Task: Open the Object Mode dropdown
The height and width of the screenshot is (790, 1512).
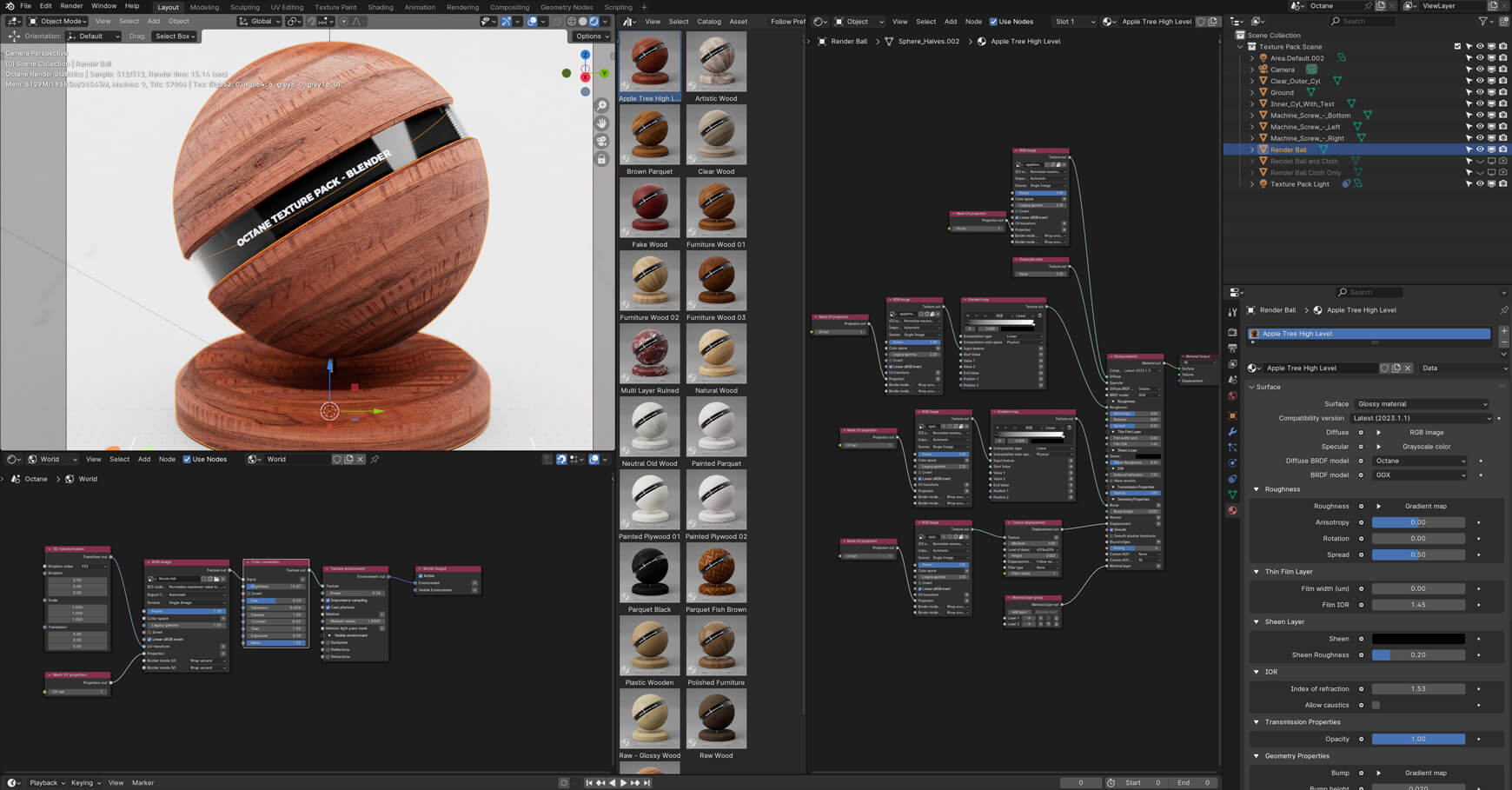Action: (57, 22)
